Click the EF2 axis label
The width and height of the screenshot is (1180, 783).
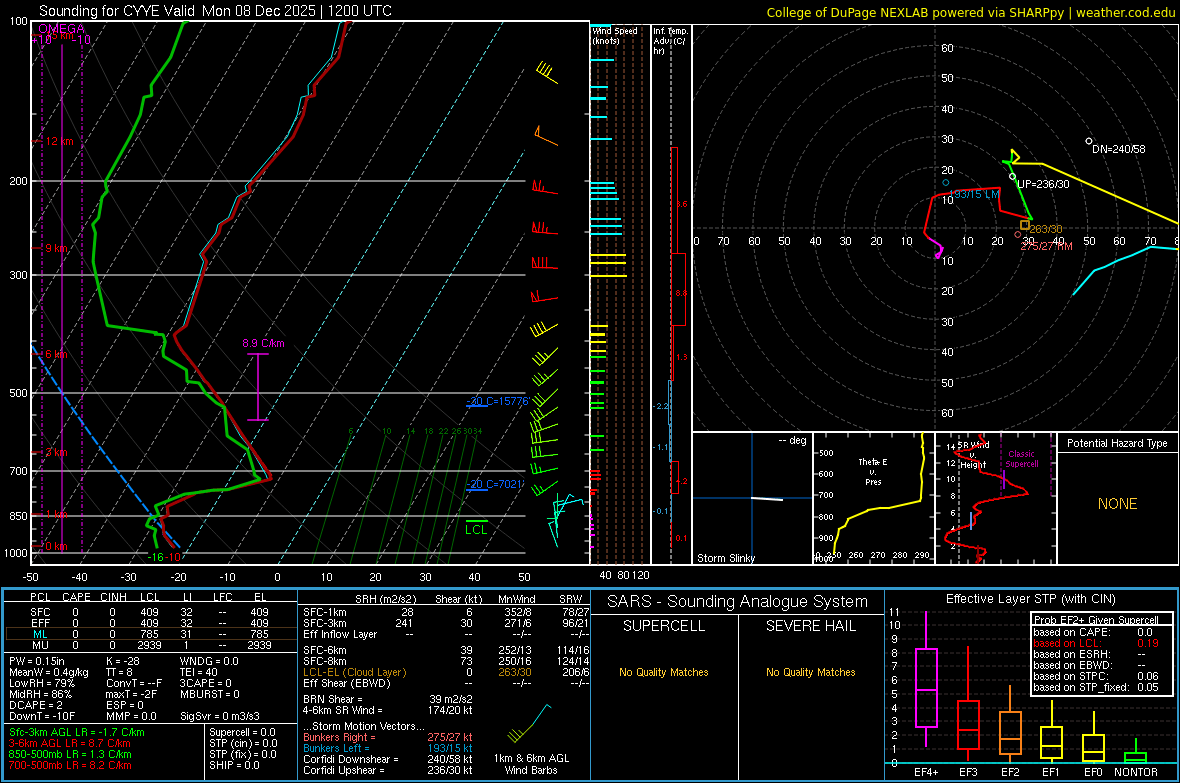coord(1010,772)
